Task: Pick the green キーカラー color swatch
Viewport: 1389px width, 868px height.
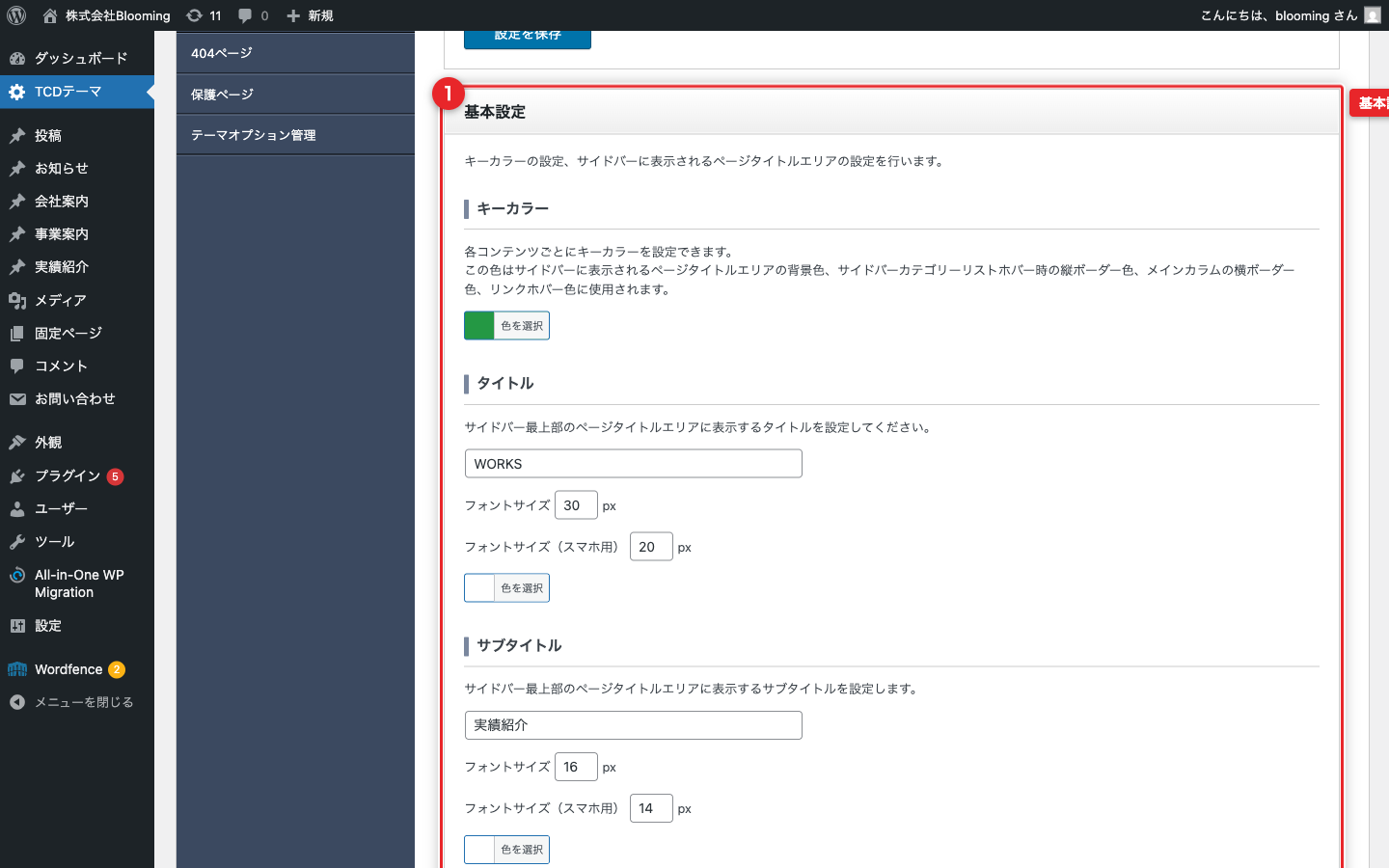Action: (479, 326)
